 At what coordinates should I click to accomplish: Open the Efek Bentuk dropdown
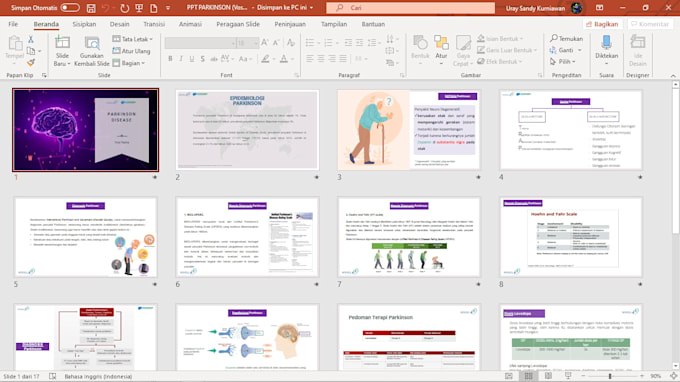[500, 62]
